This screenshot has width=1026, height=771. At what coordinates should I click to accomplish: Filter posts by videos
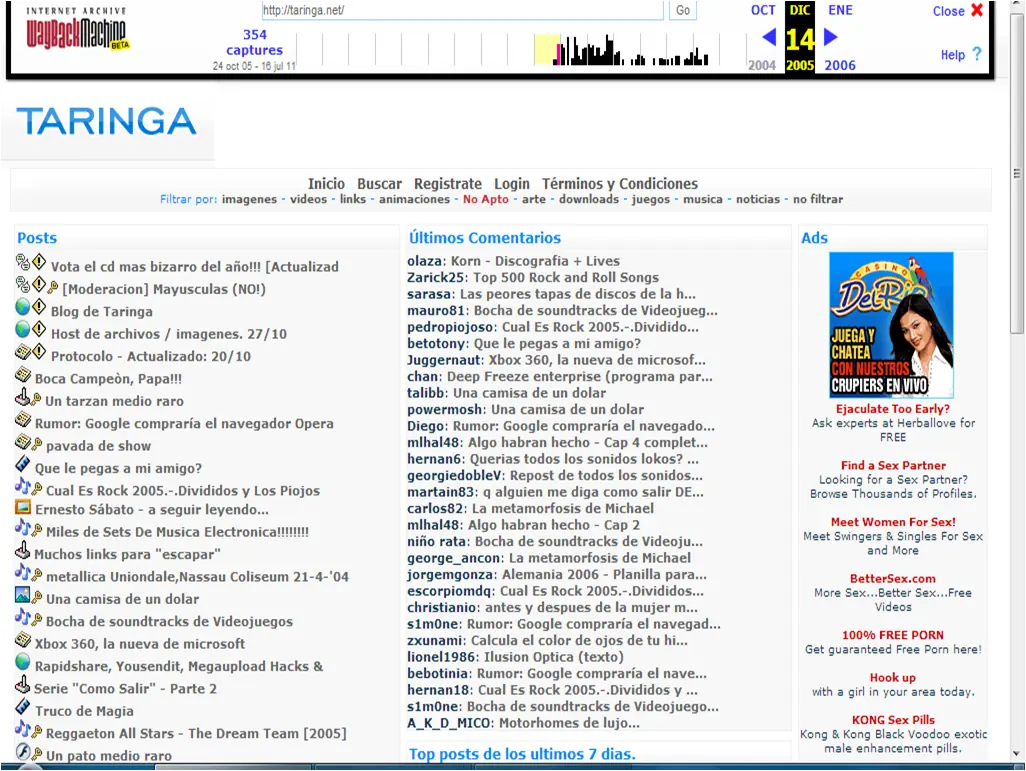coord(308,199)
